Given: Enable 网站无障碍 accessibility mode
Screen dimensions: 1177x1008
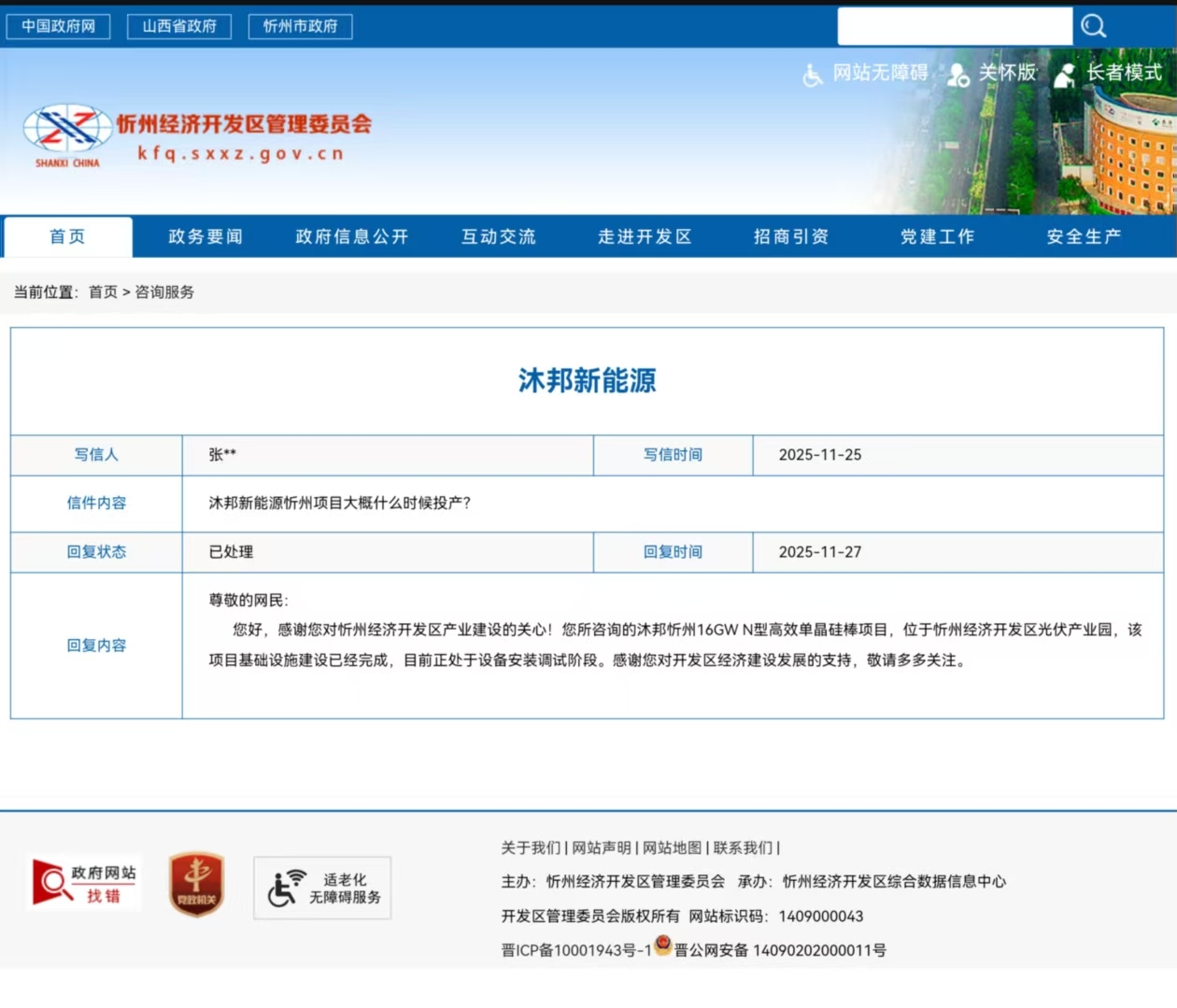Looking at the screenshot, I should click(x=881, y=73).
